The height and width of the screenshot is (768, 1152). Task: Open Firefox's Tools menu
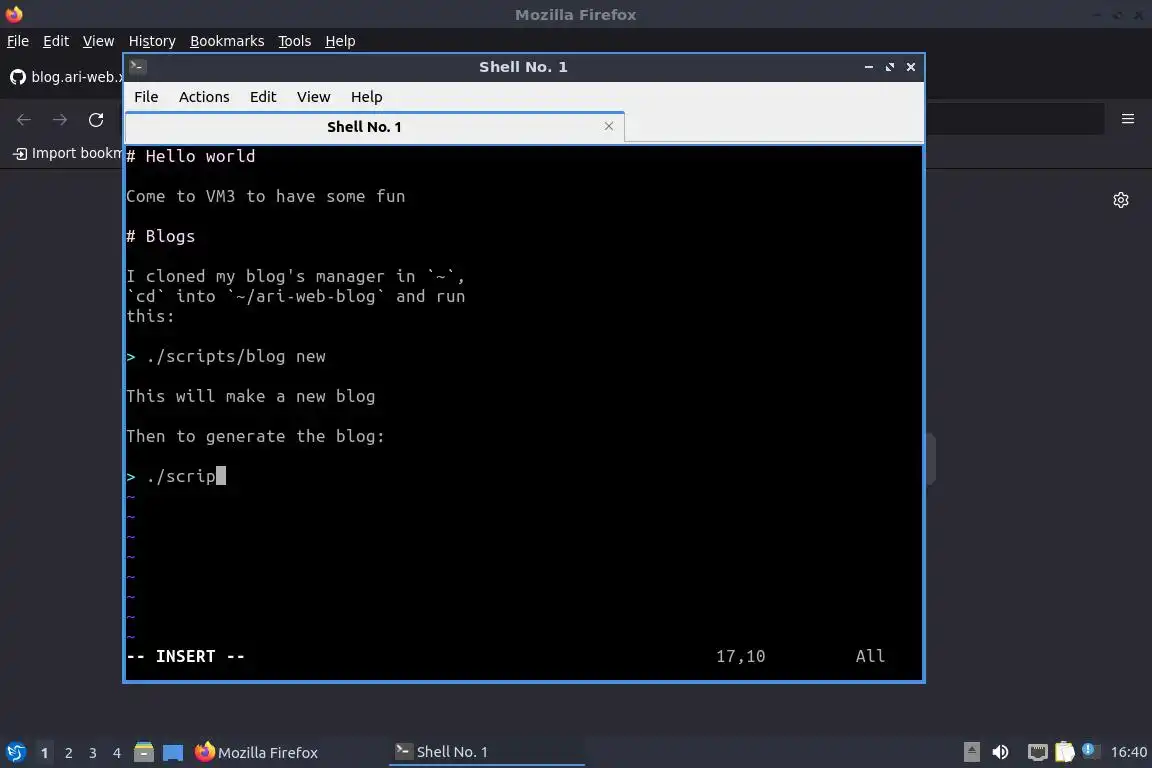(295, 41)
